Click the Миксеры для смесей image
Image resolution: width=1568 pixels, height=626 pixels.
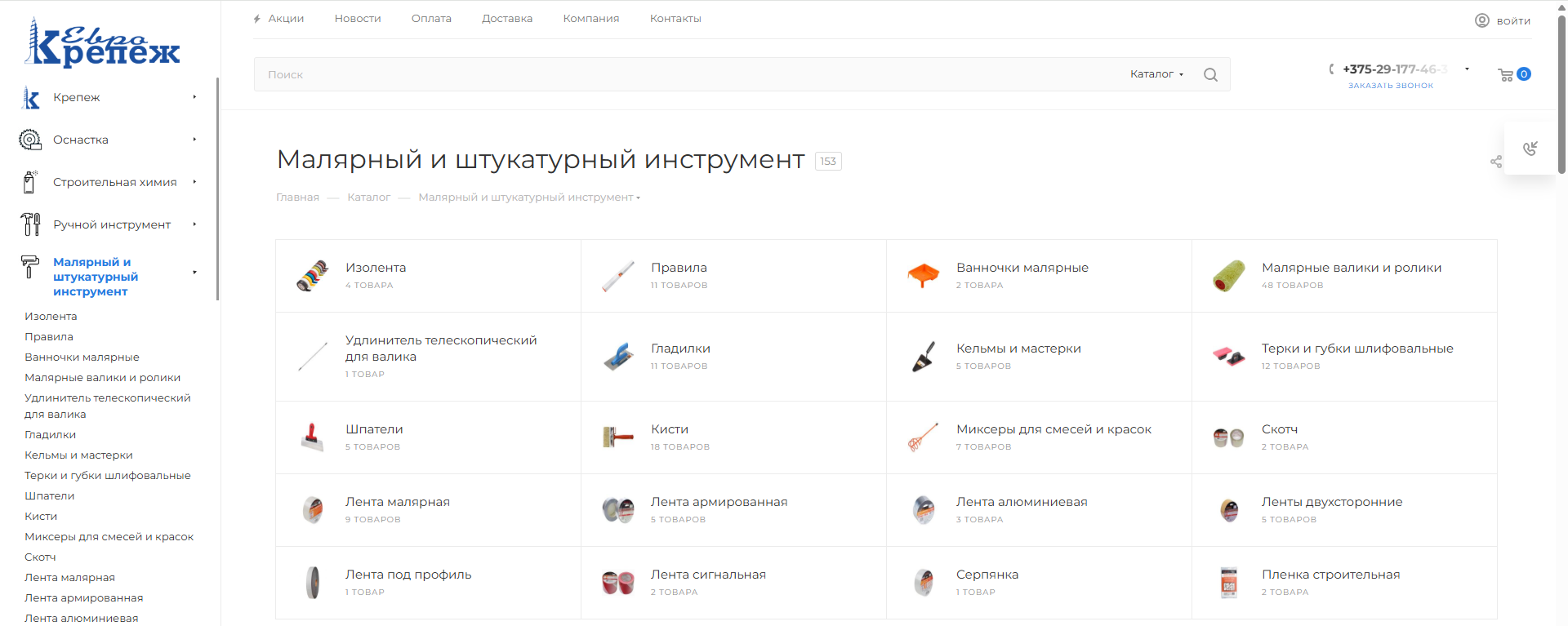[x=924, y=437]
